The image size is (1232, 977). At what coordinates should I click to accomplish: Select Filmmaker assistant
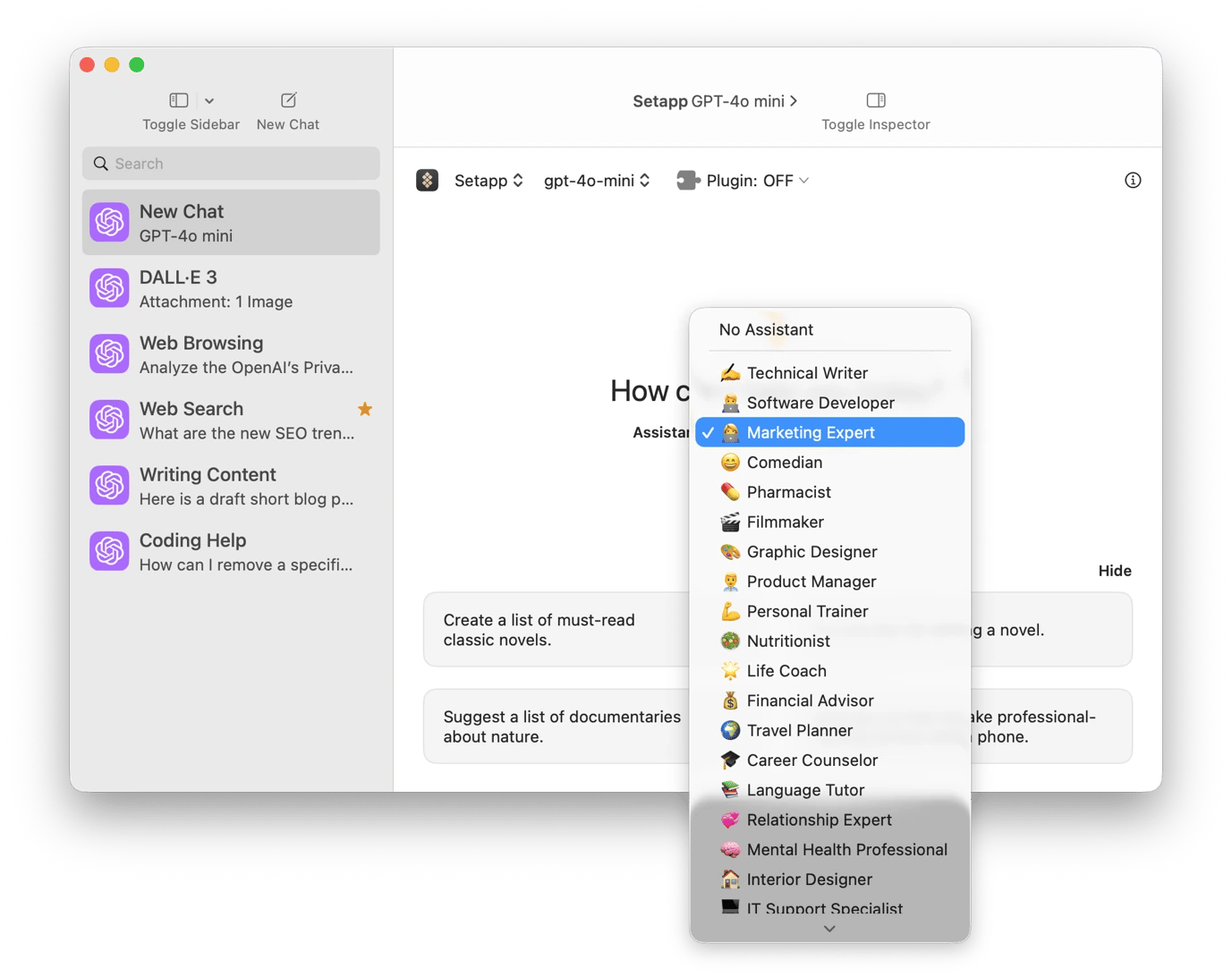point(829,522)
